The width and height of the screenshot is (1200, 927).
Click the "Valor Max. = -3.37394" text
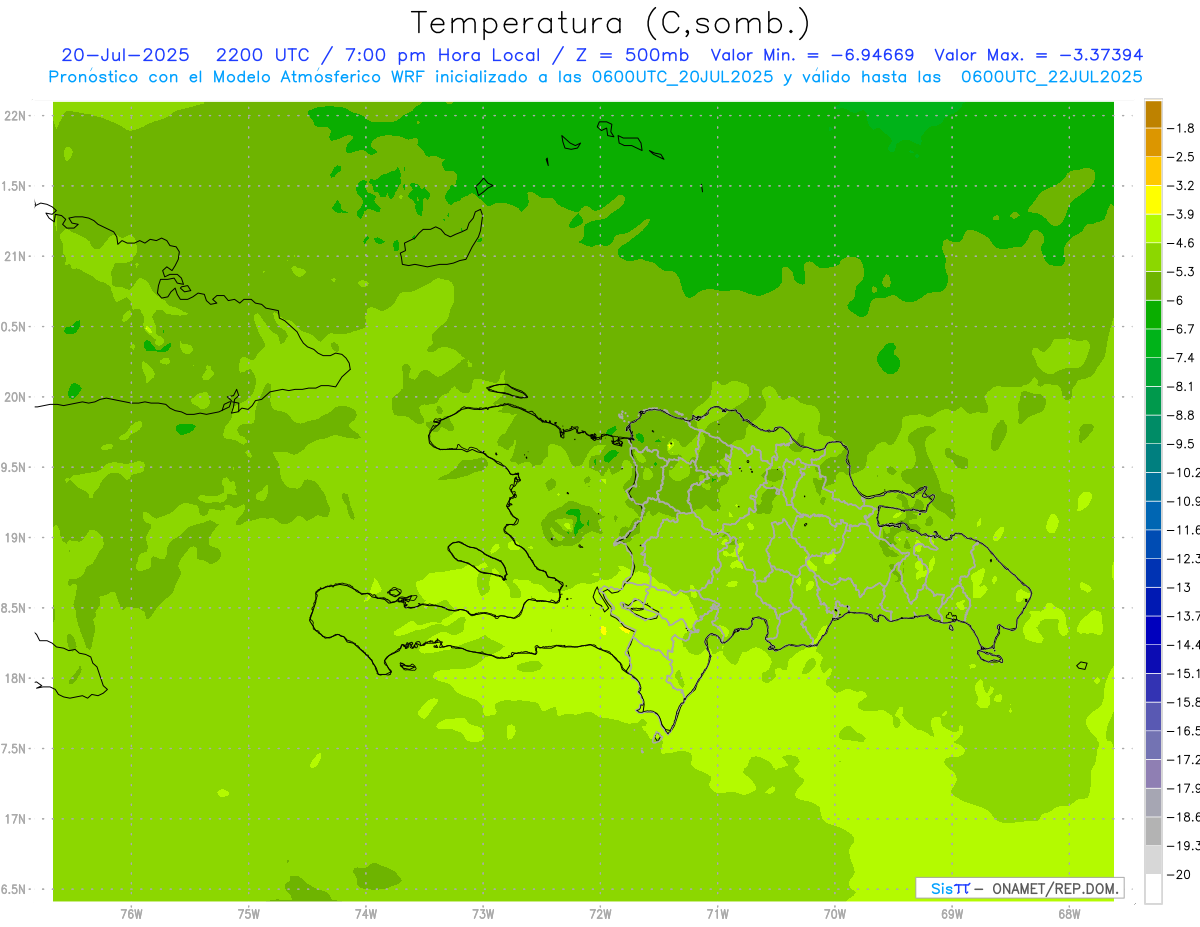pyautogui.click(x=1038, y=55)
